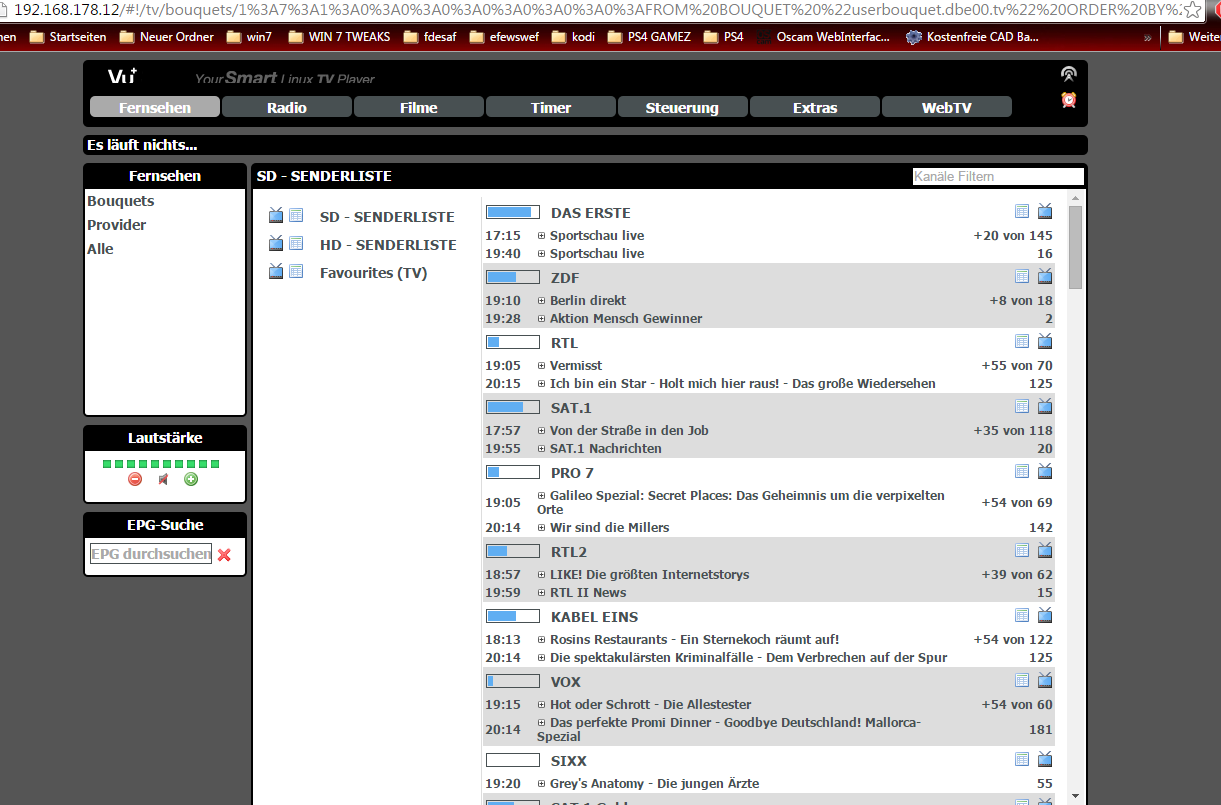Image resolution: width=1221 pixels, height=805 pixels.
Task: Switch to the Fernsehen tab
Action: [x=155, y=107]
